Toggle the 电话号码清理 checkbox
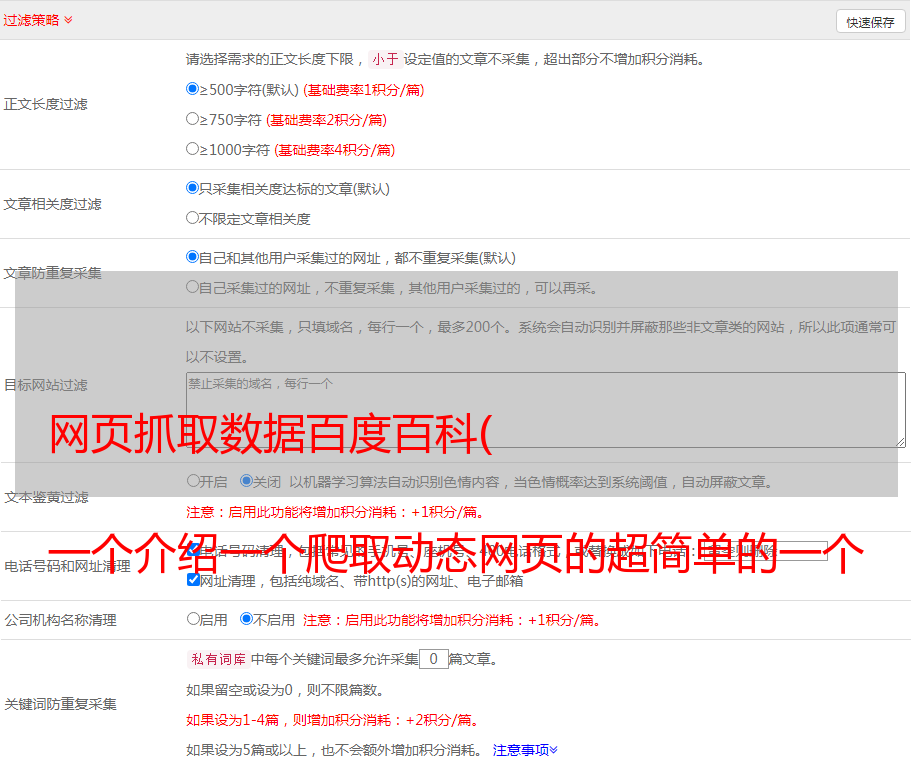Screen dimensions: 912x768 pos(194,550)
